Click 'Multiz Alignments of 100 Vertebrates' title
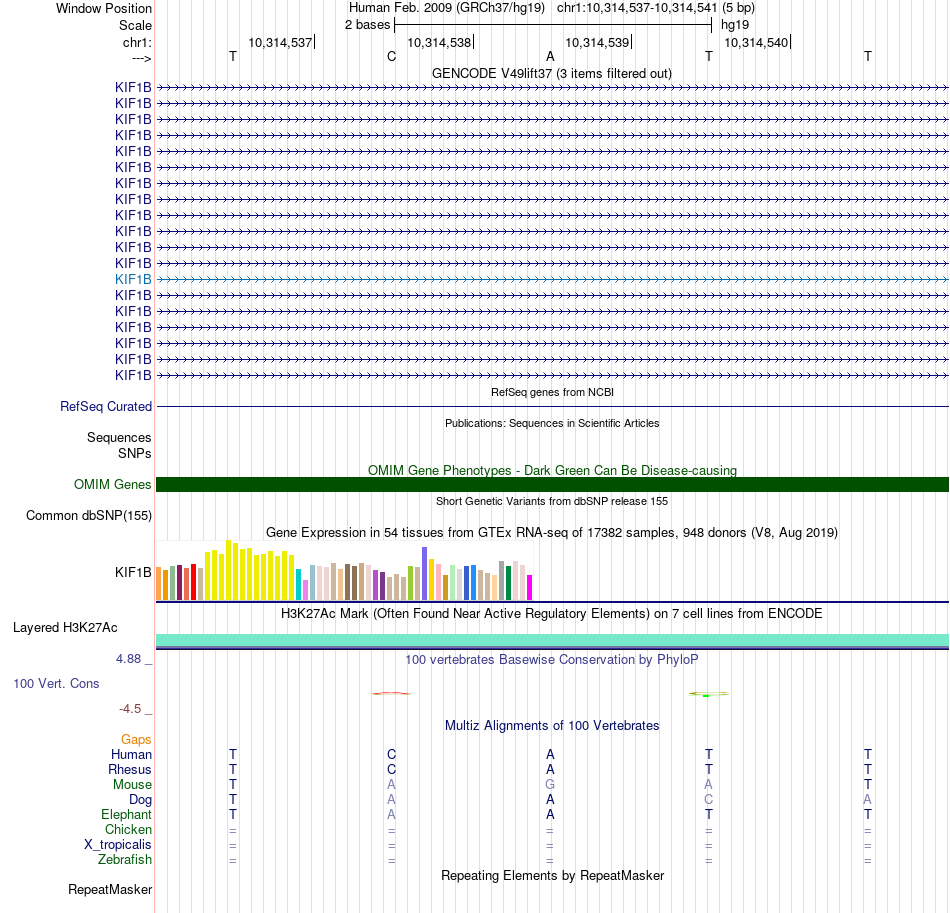950x913 pixels. tap(552, 726)
